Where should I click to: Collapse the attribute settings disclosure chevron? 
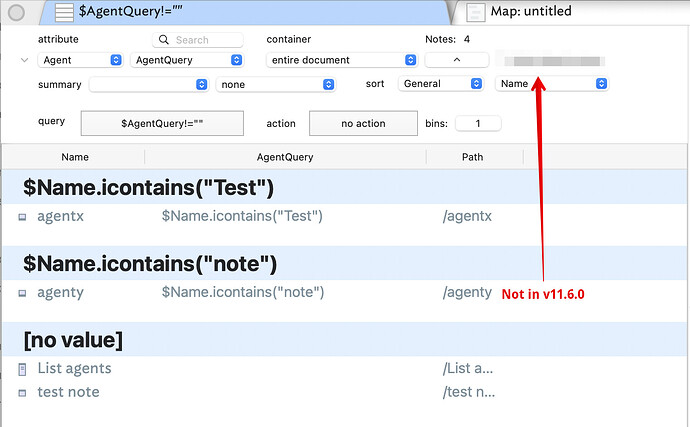pos(25,60)
